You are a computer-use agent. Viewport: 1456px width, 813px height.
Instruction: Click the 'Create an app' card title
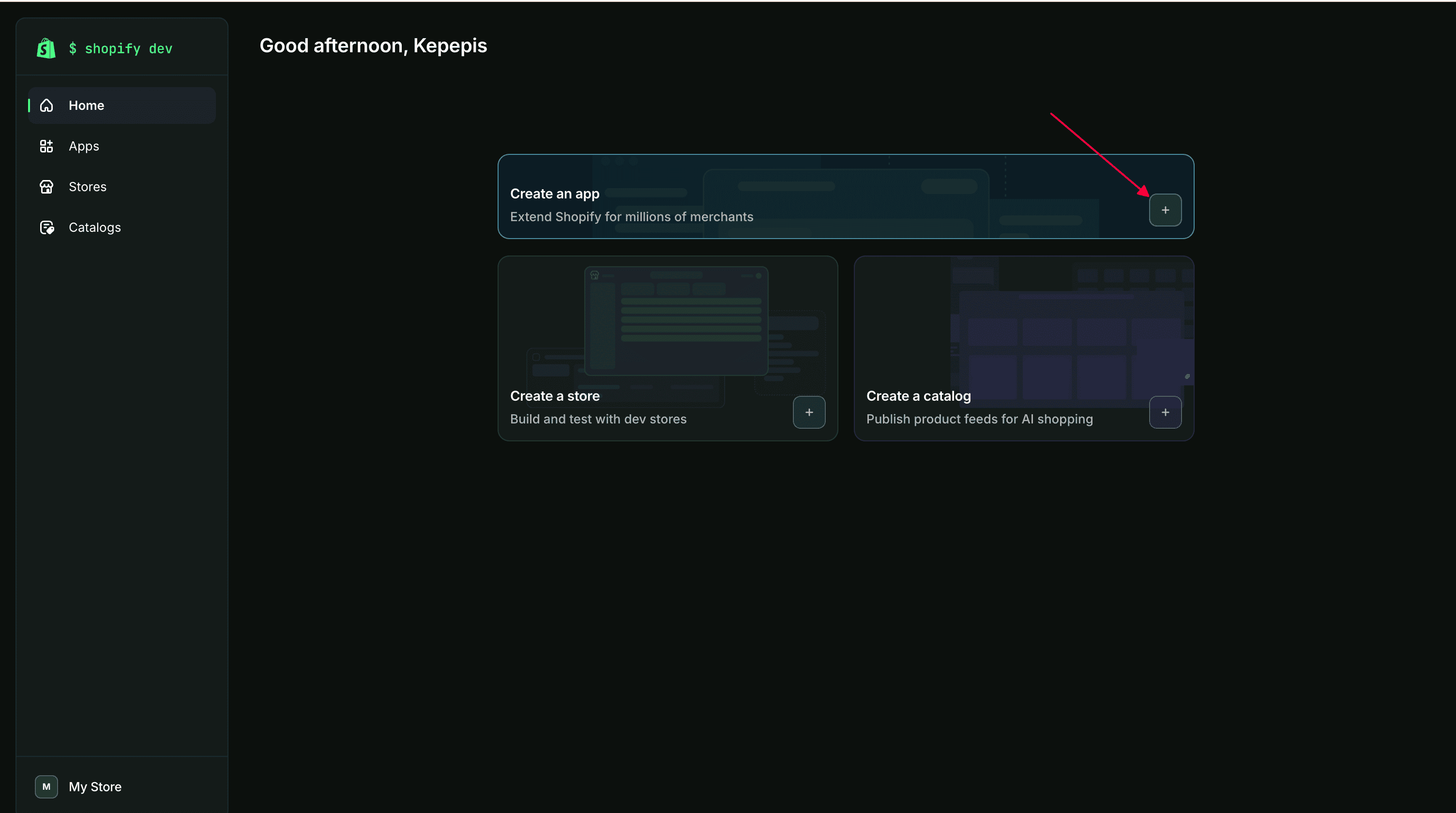(x=555, y=194)
